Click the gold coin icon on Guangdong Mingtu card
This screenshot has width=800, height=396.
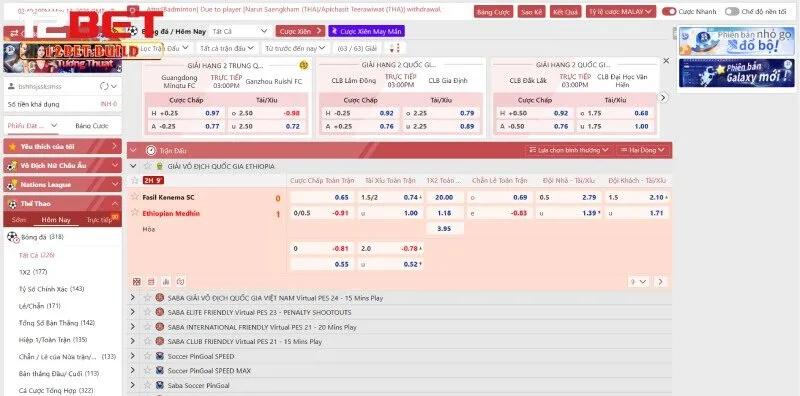click(x=304, y=65)
